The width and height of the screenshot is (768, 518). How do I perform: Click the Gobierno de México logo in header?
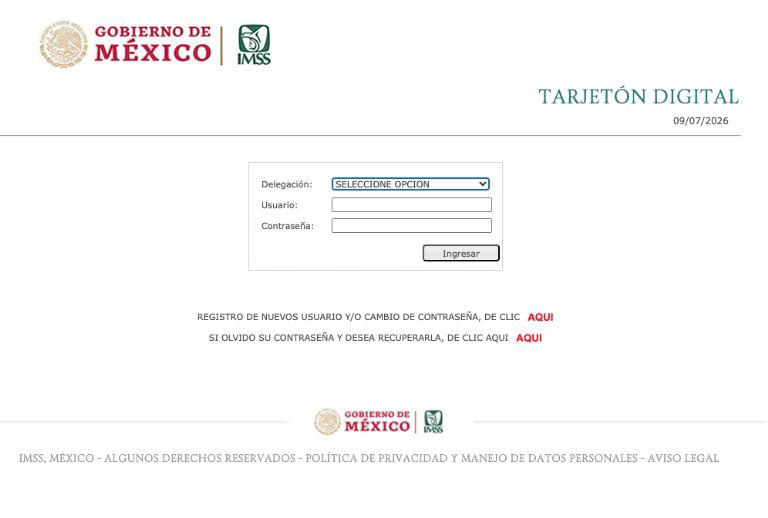(x=125, y=44)
